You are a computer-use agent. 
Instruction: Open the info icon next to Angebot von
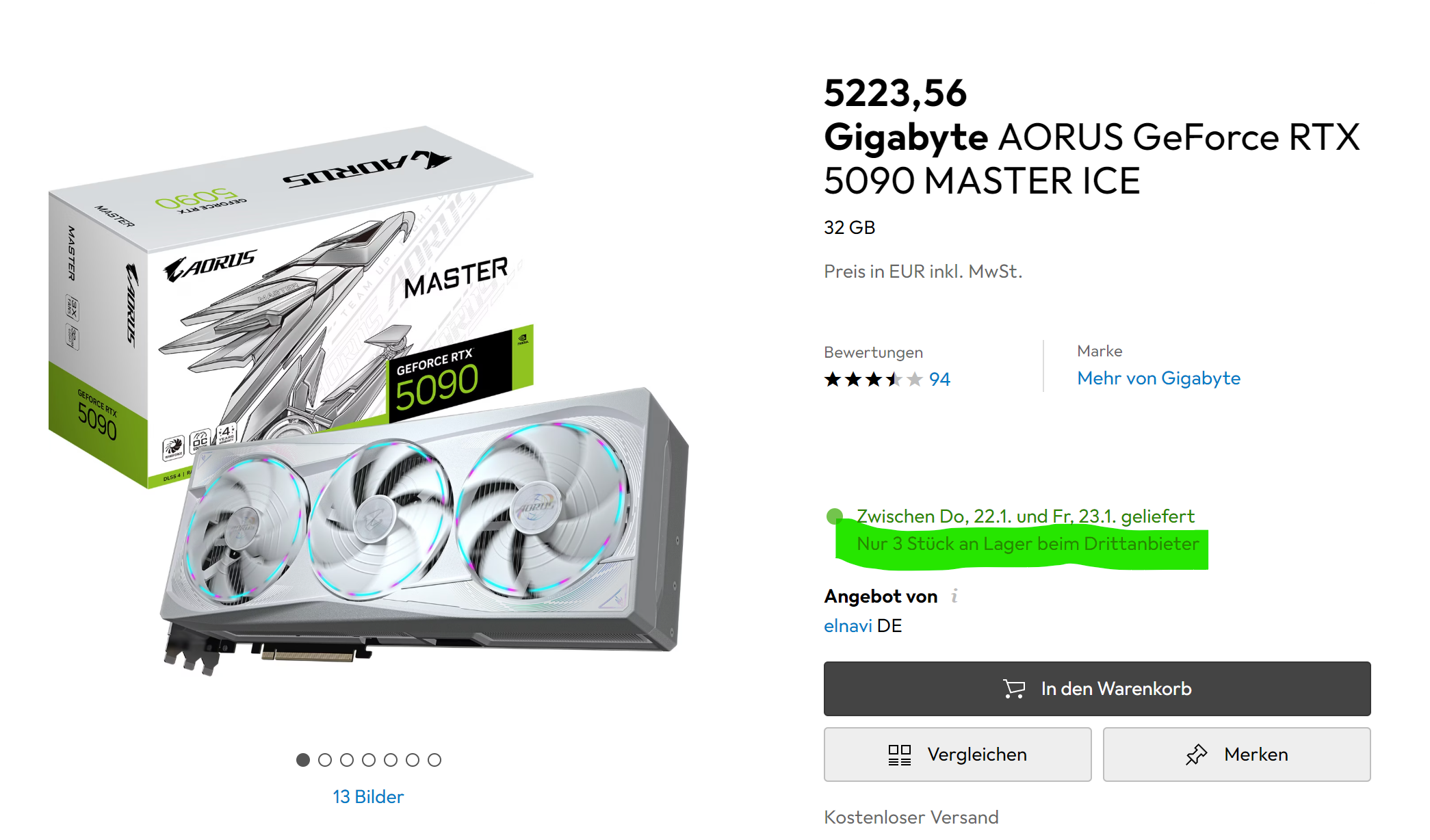coord(954,596)
